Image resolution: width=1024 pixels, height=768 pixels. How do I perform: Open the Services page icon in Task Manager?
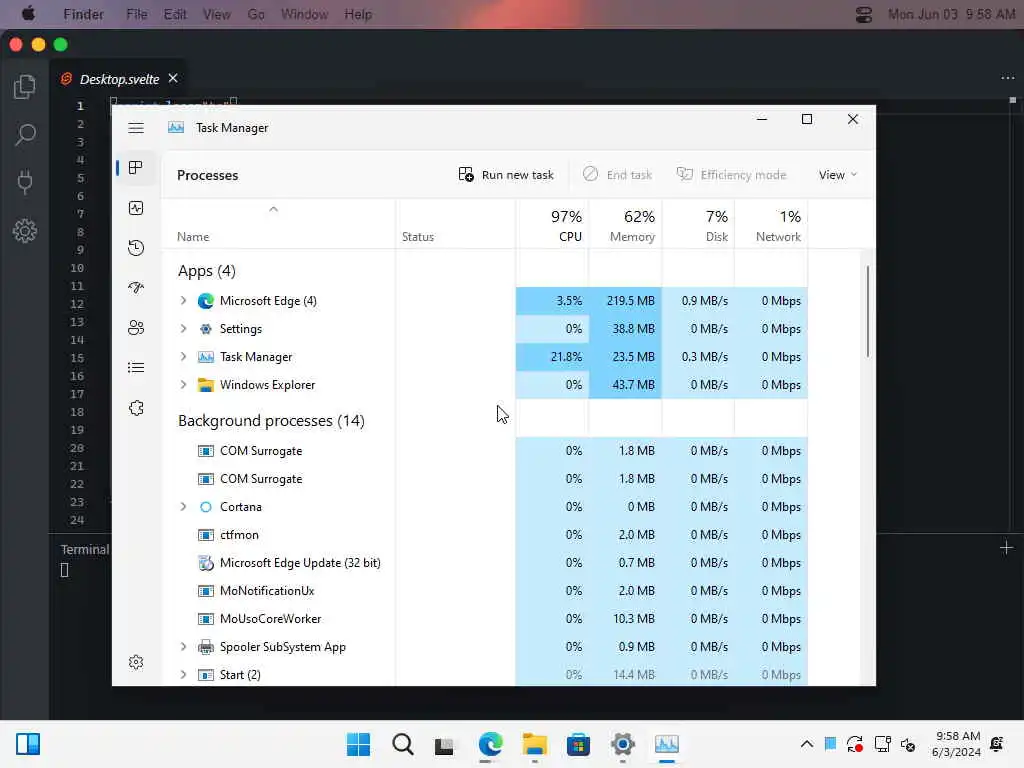(136, 408)
